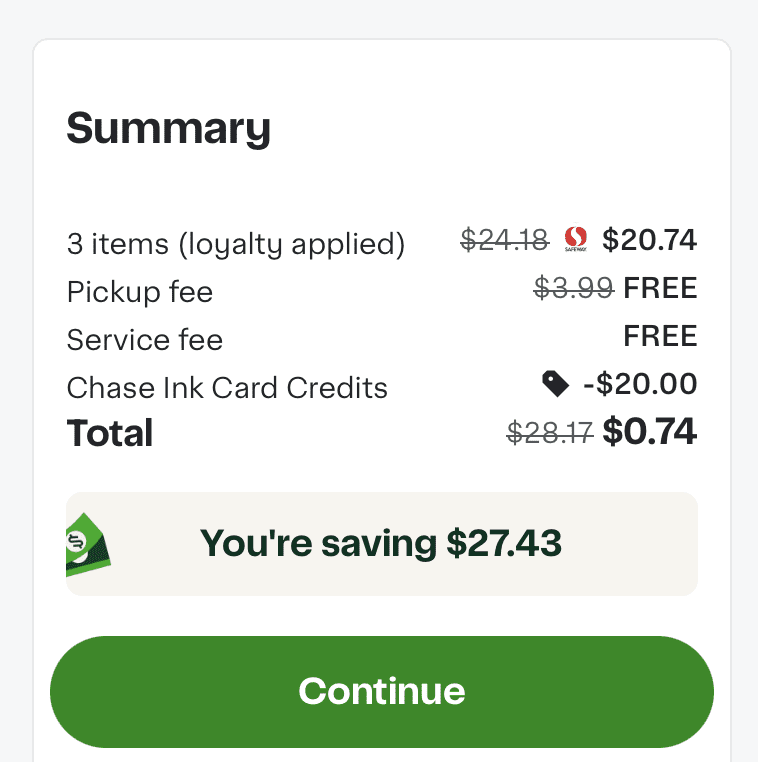758x762 pixels.
Task: Click the $27.43 savings amount text
Action: [x=504, y=544]
